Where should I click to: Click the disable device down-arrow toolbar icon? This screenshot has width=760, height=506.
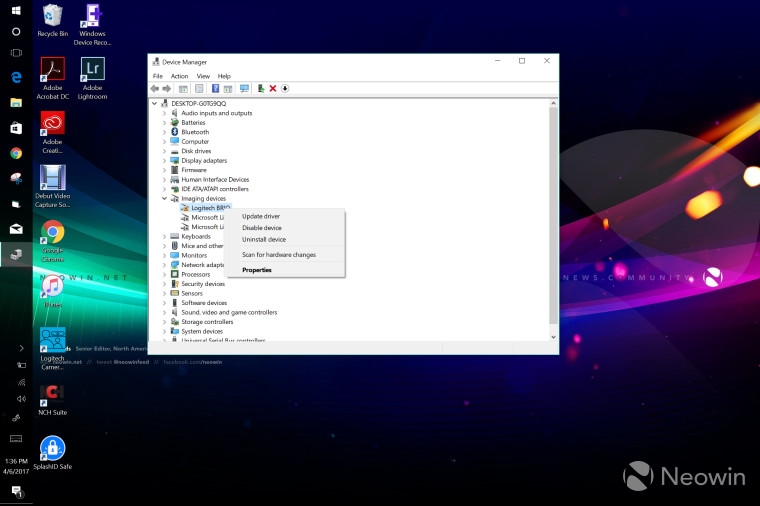pos(285,88)
